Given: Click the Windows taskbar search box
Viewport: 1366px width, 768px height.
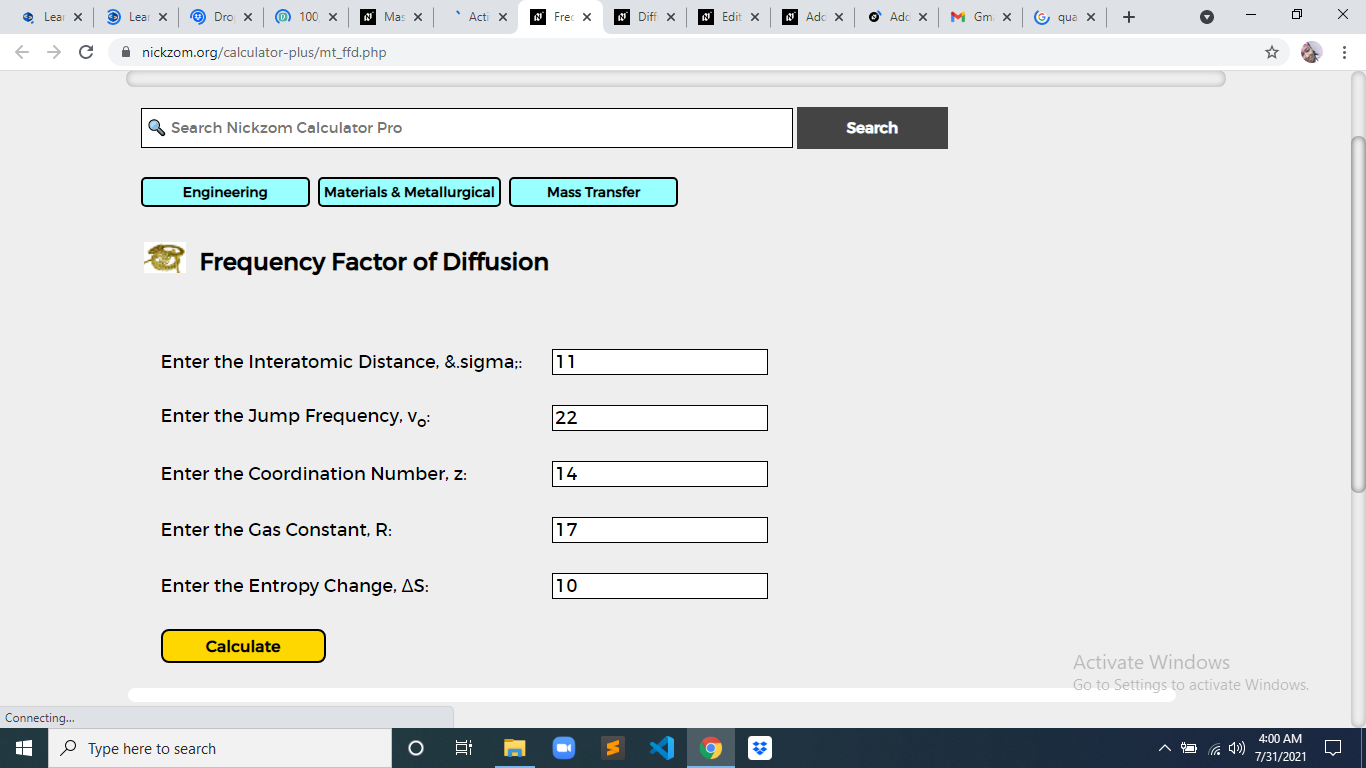Looking at the screenshot, I should point(220,748).
